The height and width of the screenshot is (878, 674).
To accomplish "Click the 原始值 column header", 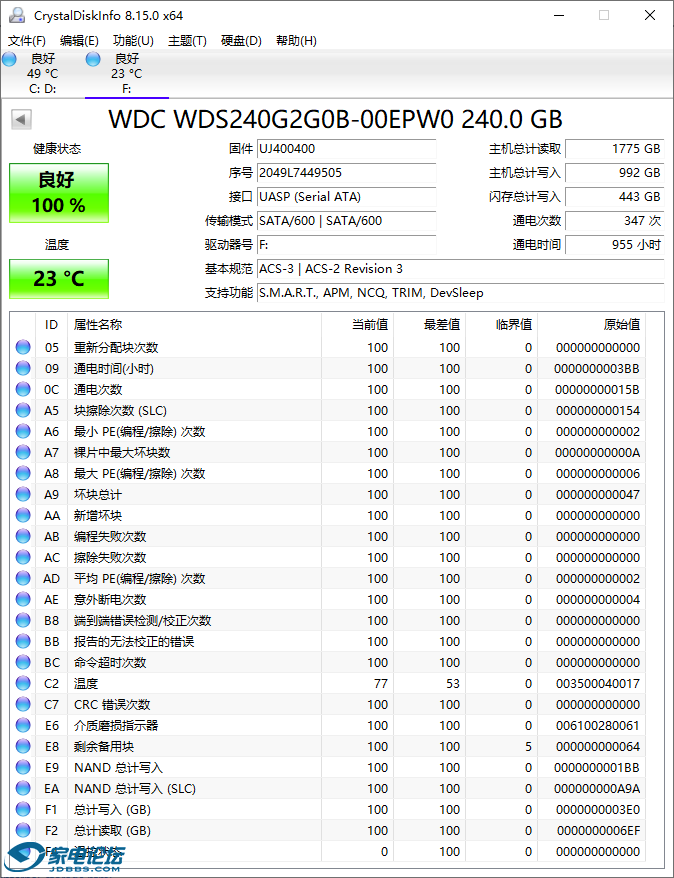I will [x=592, y=325].
